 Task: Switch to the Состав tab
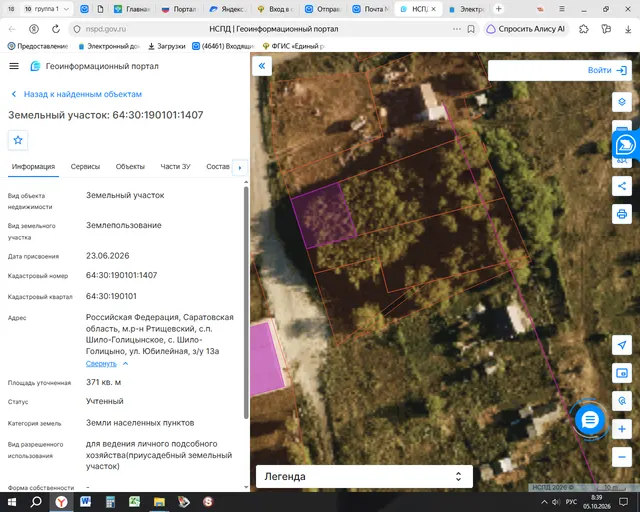pos(218,167)
